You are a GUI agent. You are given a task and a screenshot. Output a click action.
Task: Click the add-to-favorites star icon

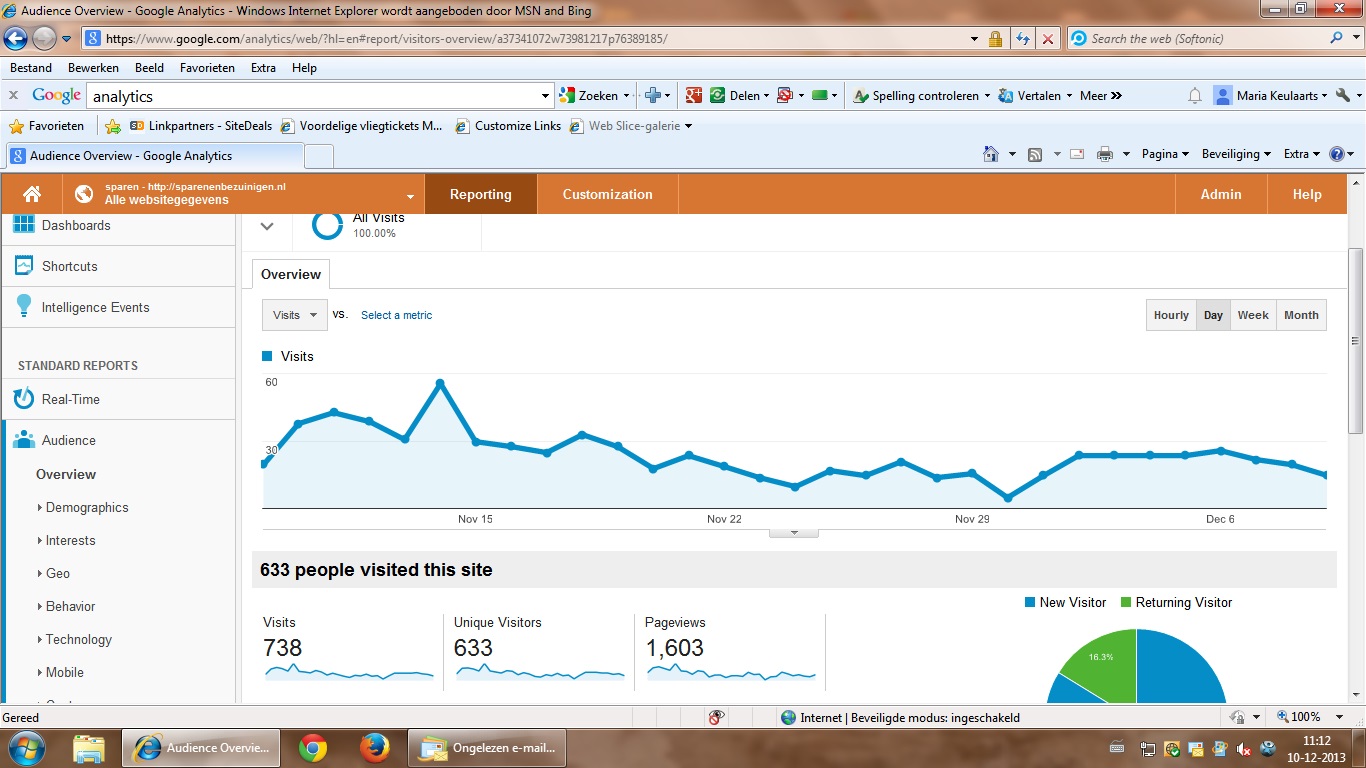(x=113, y=126)
